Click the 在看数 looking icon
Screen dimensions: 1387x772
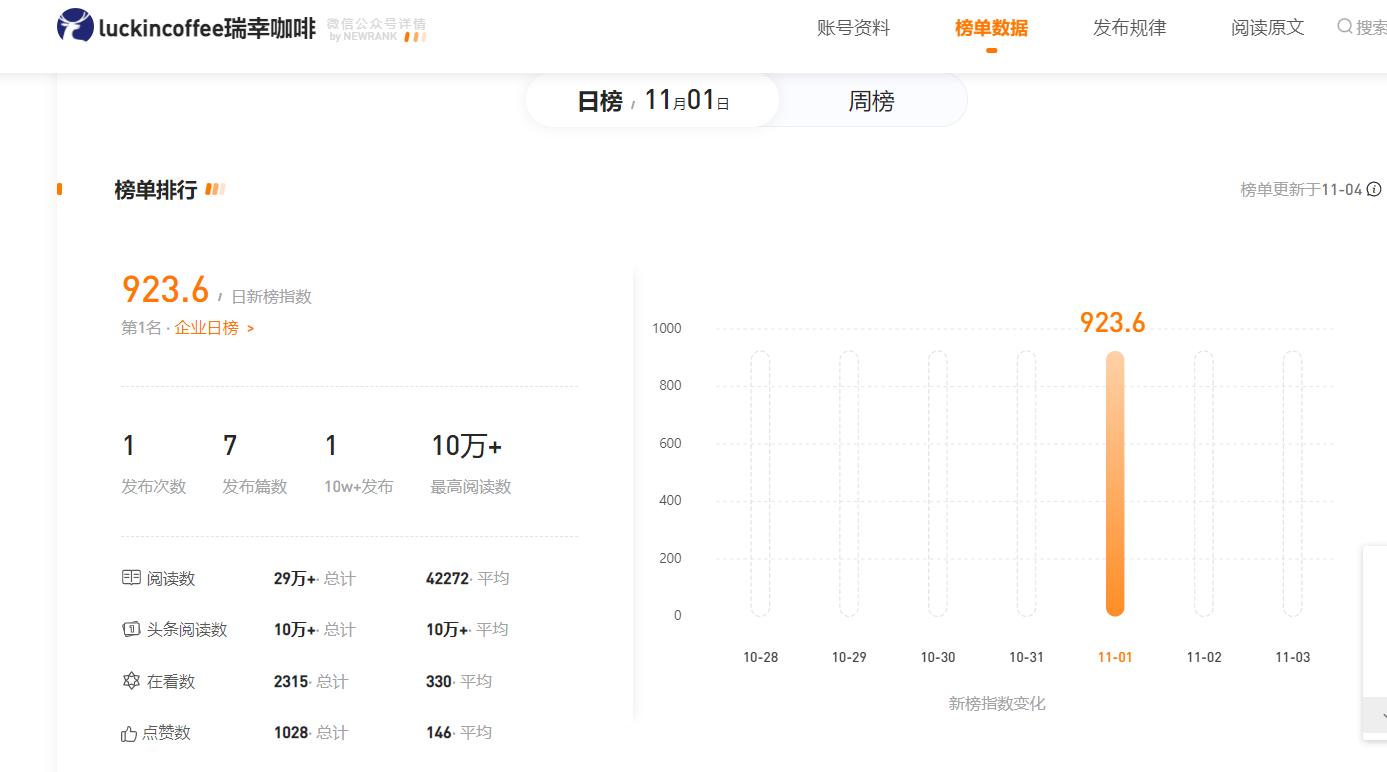coord(131,681)
